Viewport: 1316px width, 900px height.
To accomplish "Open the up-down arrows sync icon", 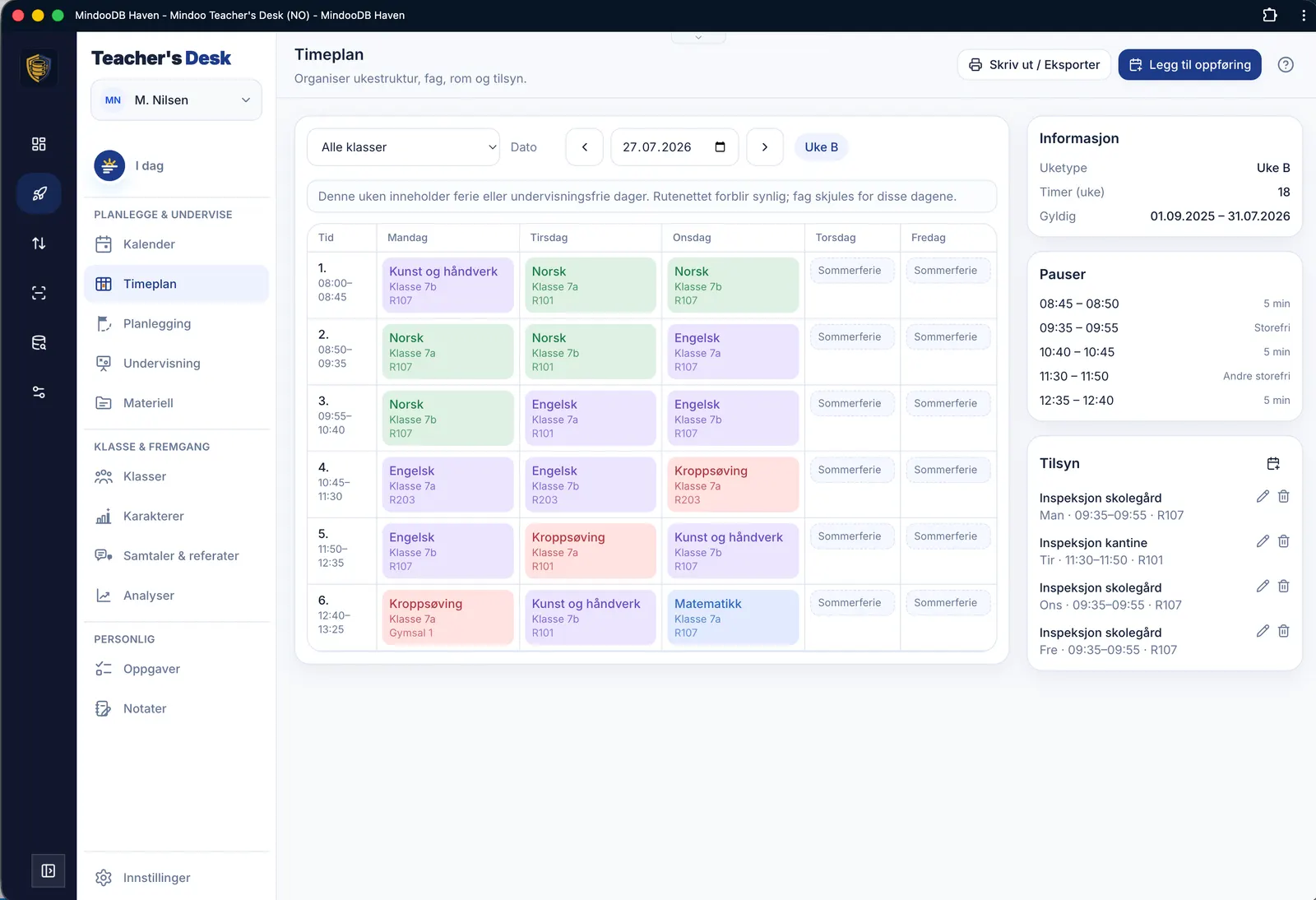I will 39,244.
